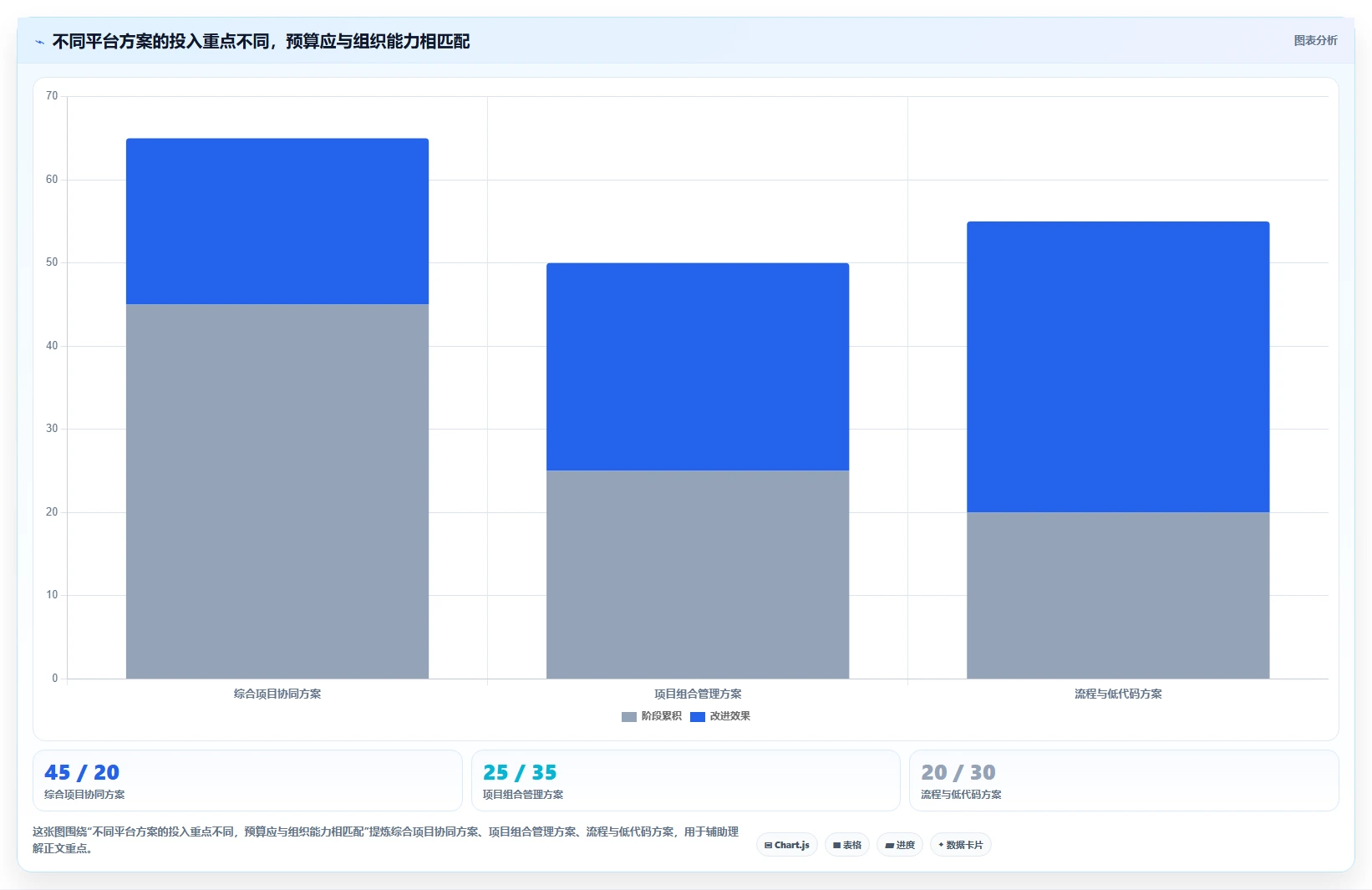1372x890 pixels.
Task: Click the blue bar segment of 项目组合管理方案
Action: click(x=698, y=367)
